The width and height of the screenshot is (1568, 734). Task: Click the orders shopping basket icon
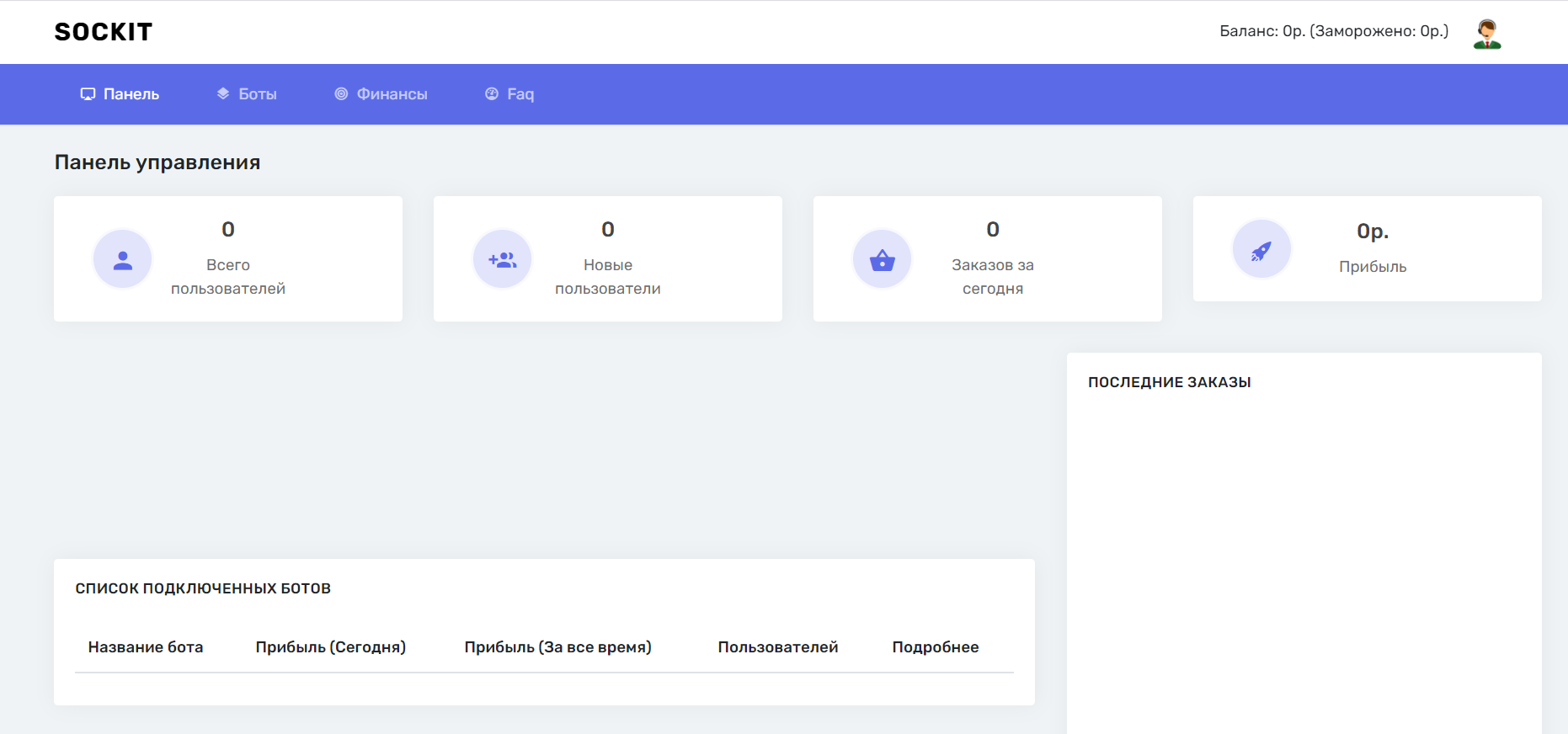(x=882, y=259)
